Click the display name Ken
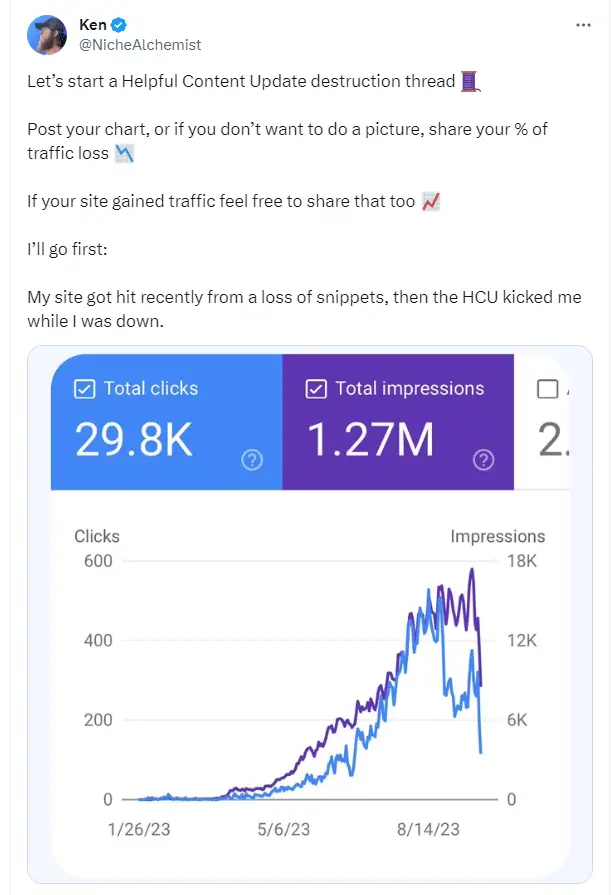Screen dimensions: 611x895 tap(93, 25)
